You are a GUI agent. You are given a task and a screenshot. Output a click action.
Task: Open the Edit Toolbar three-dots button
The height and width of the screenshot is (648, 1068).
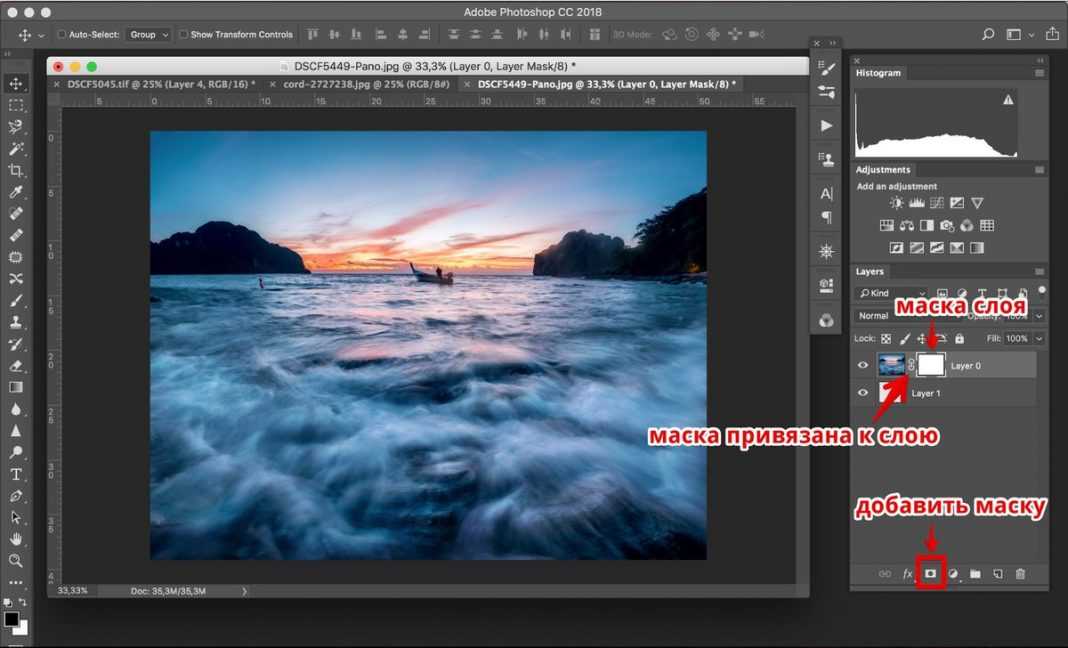coord(16,583)
